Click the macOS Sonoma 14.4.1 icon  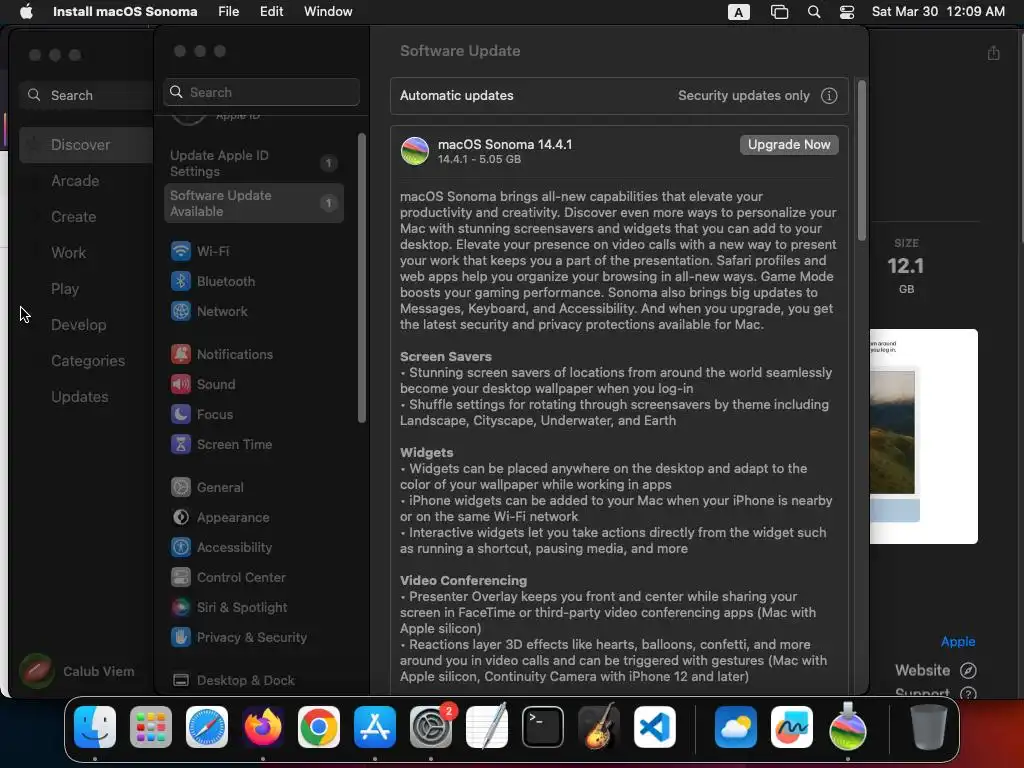click(x=415, y=151)
